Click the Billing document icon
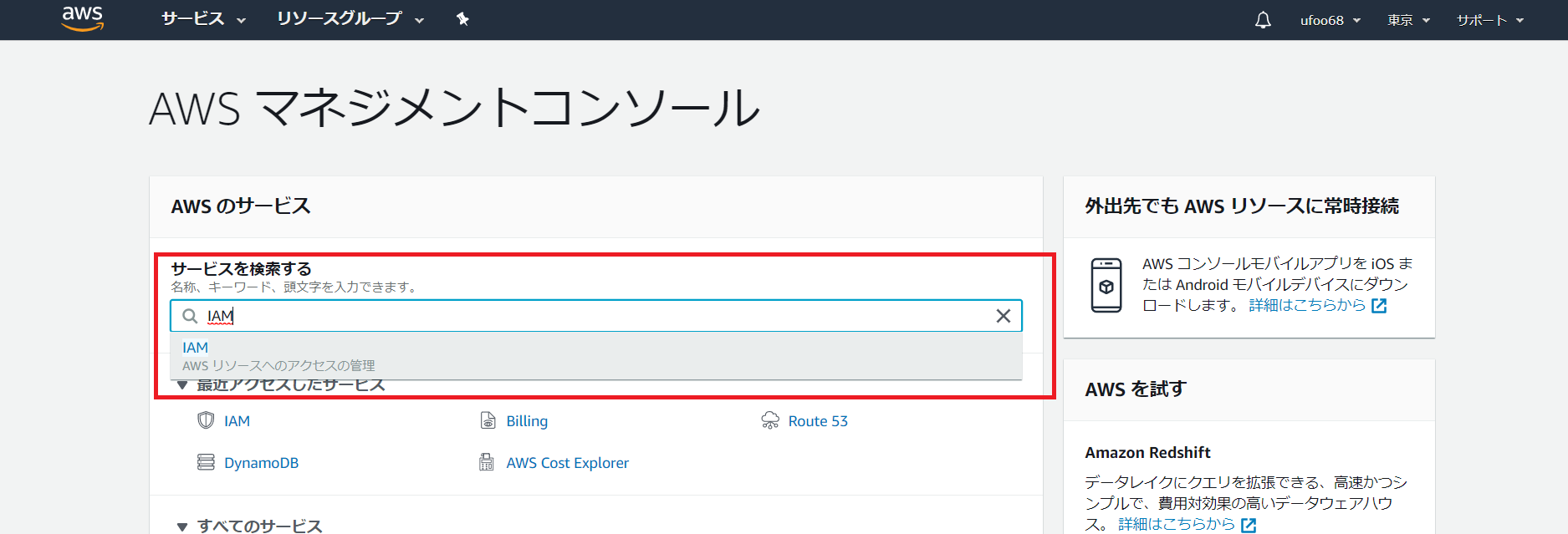 [488, 420]
